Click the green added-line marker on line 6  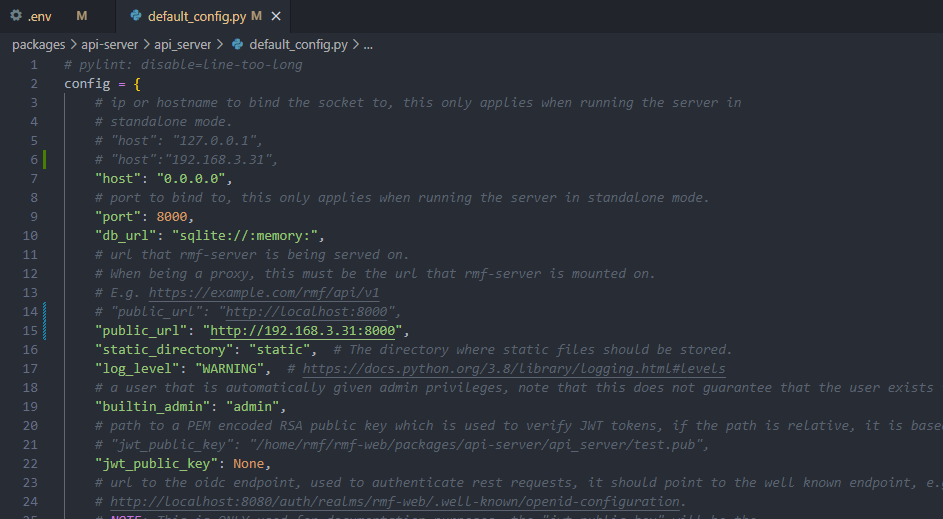[x=45, y=159]
